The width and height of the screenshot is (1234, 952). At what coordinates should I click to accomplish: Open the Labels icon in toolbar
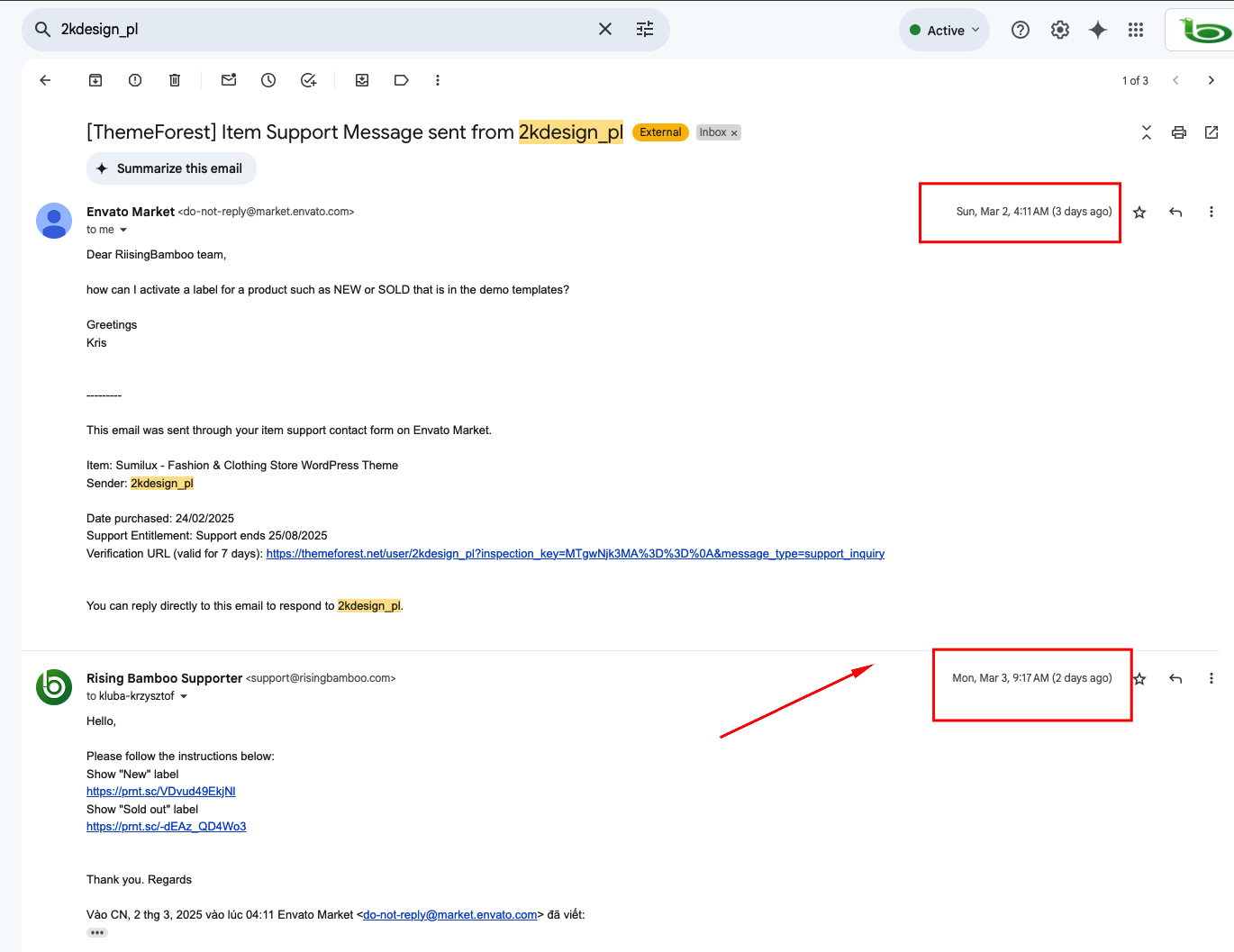[402, 80]
